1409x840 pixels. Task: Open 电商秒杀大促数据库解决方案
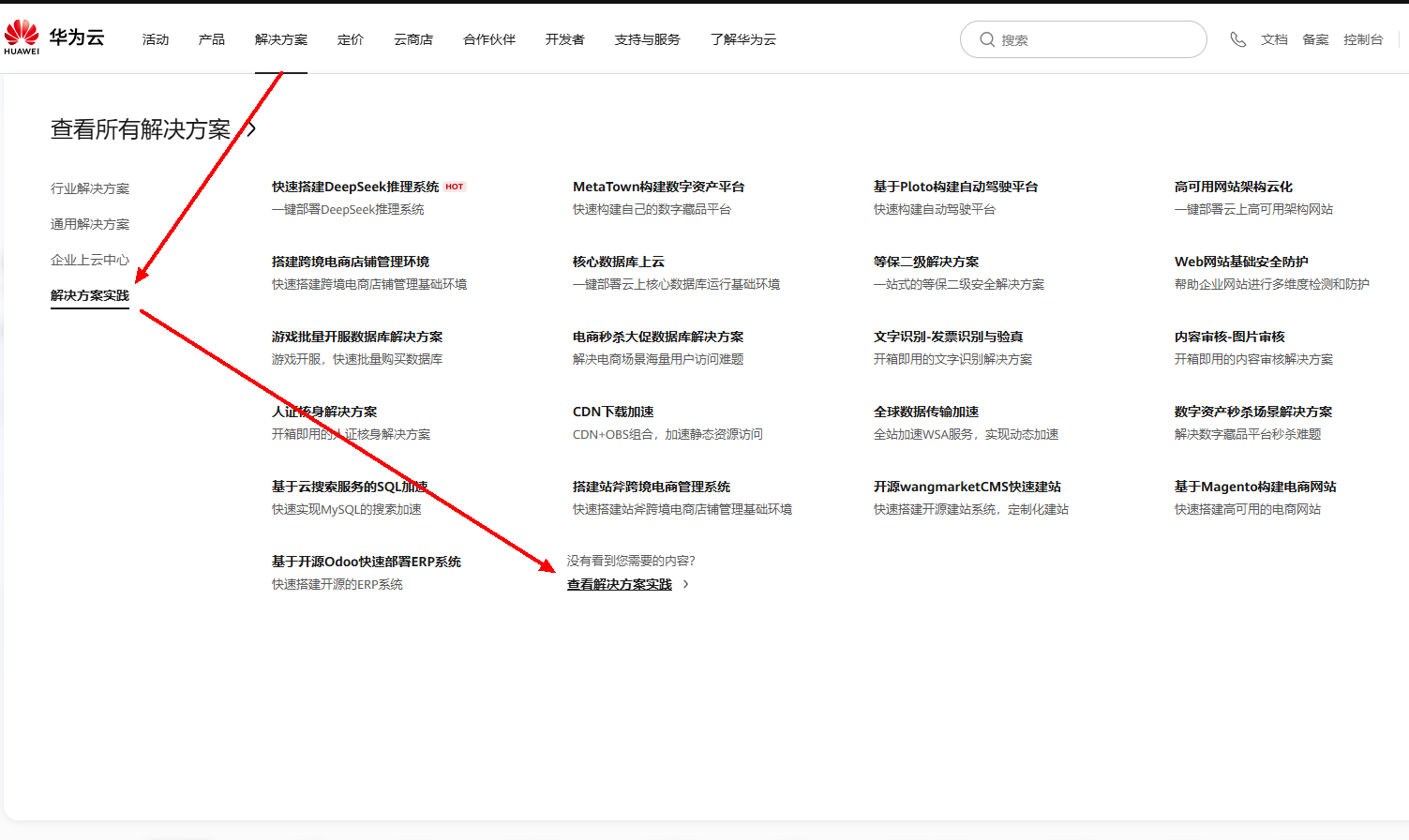[658, 337]
